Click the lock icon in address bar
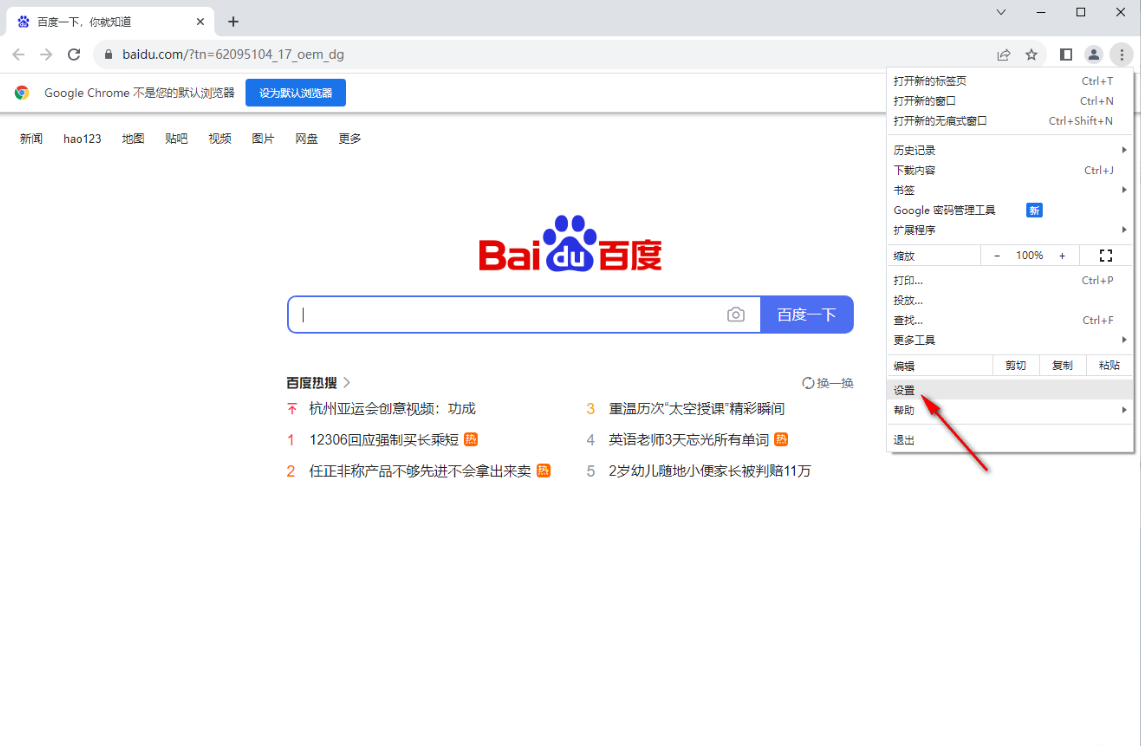Viewport: 1141px width, 746px height. [108, 55]
